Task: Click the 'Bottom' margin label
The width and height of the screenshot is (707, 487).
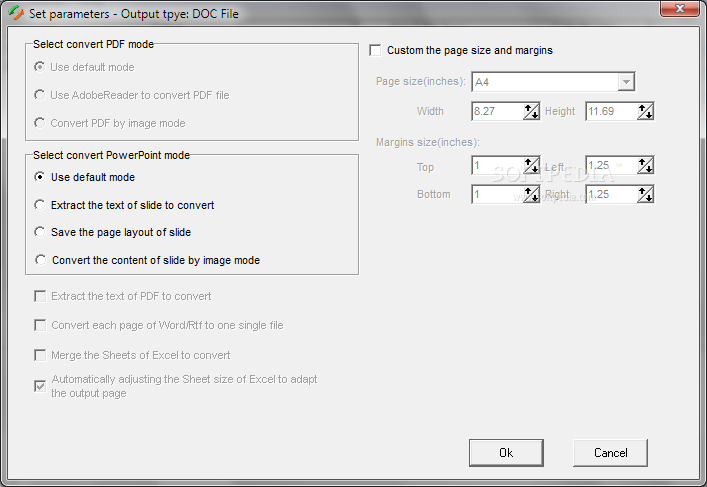Action: click(x=433, y=194)
